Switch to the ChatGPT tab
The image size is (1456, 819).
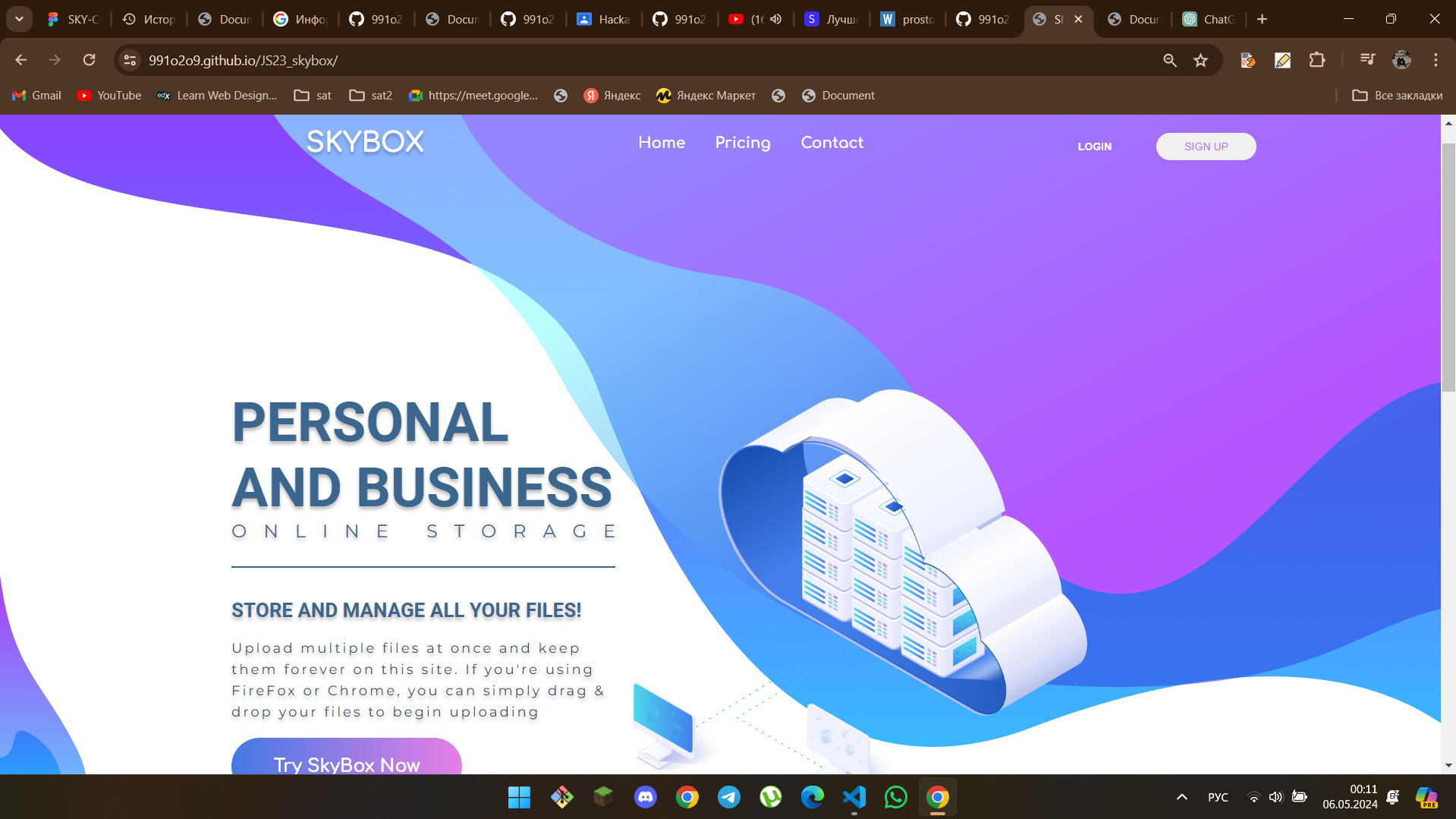pos(1209,19)
